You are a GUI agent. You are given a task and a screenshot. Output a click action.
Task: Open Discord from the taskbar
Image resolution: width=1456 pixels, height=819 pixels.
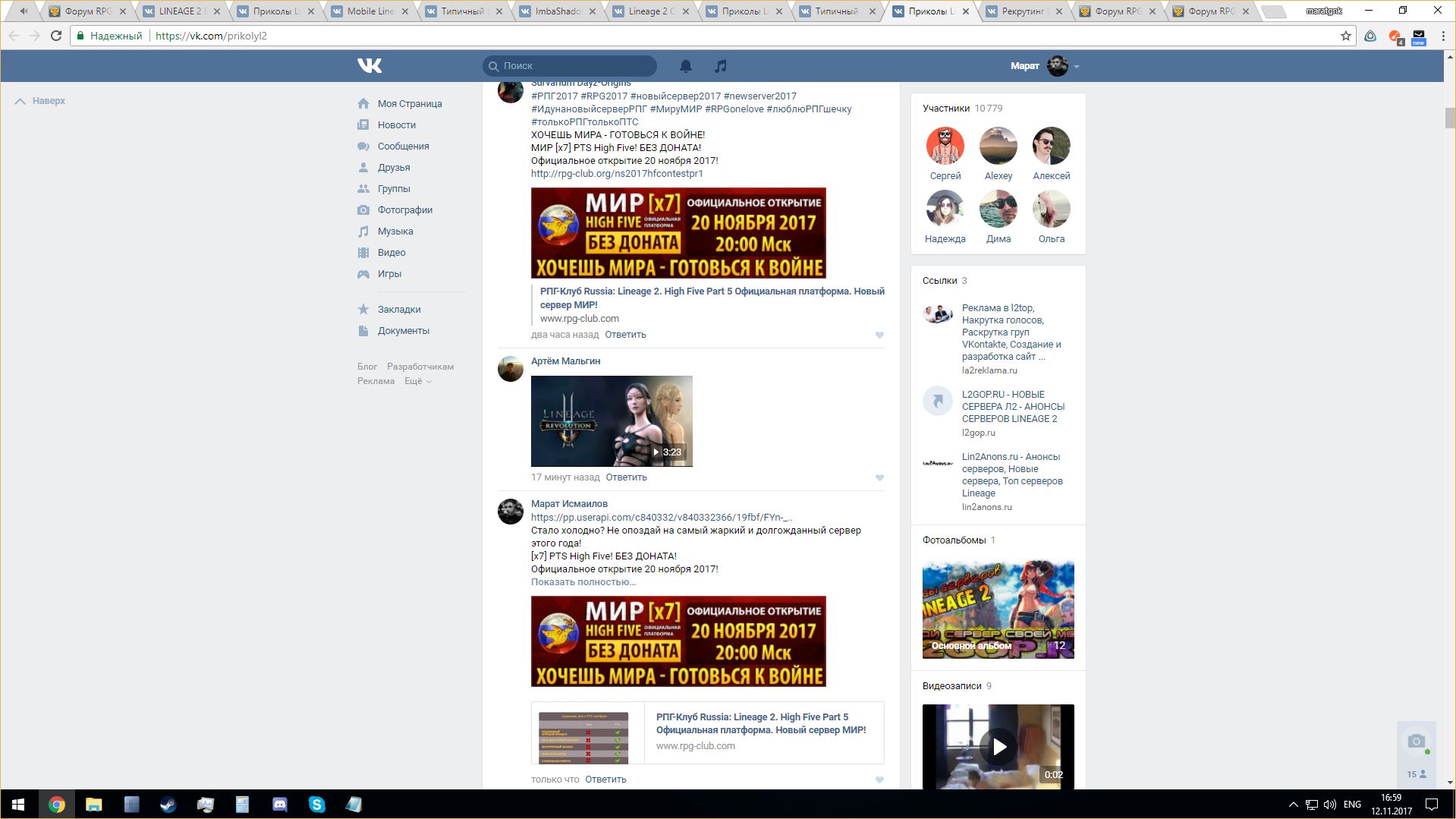coord(279,805)
